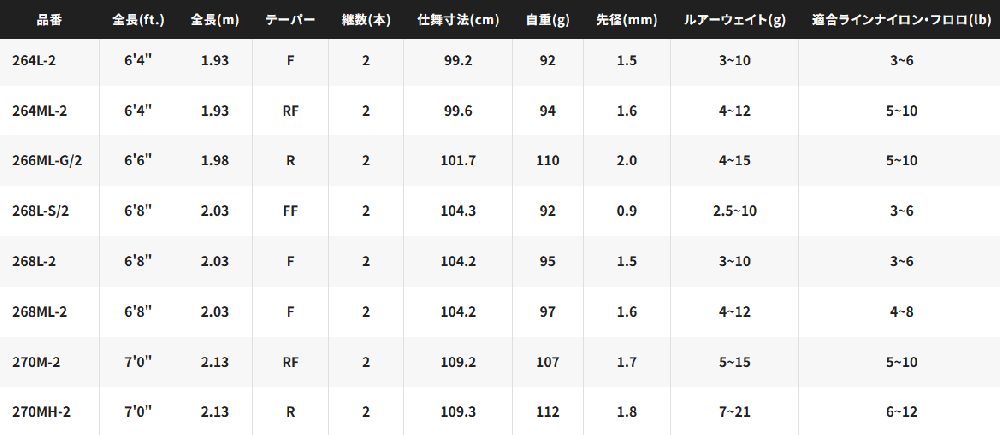Select the 268ML-2 model cell

click(40, 312)
